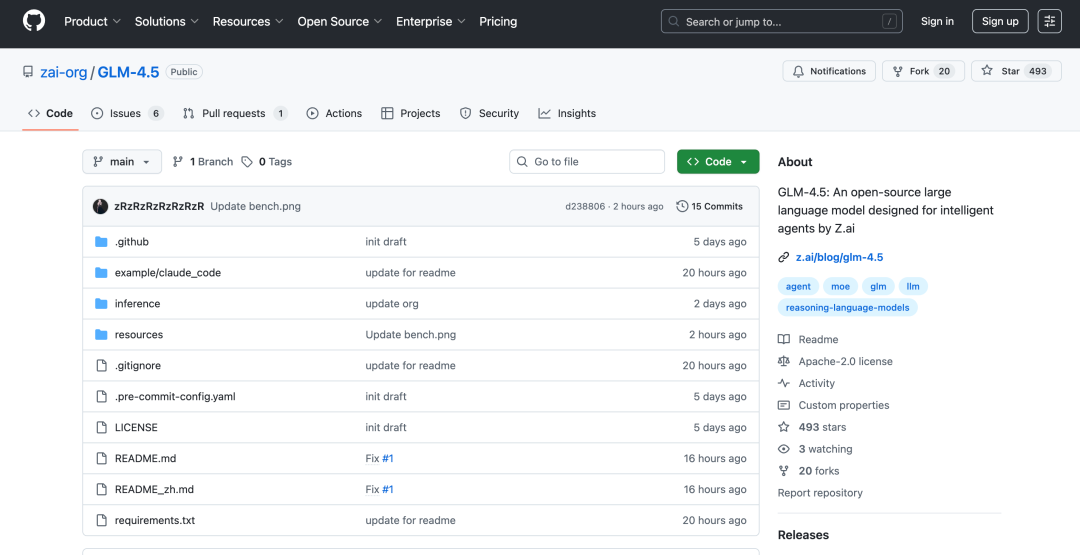Switch to the Issues tab
1080x555 pixels.
point(126,113)
